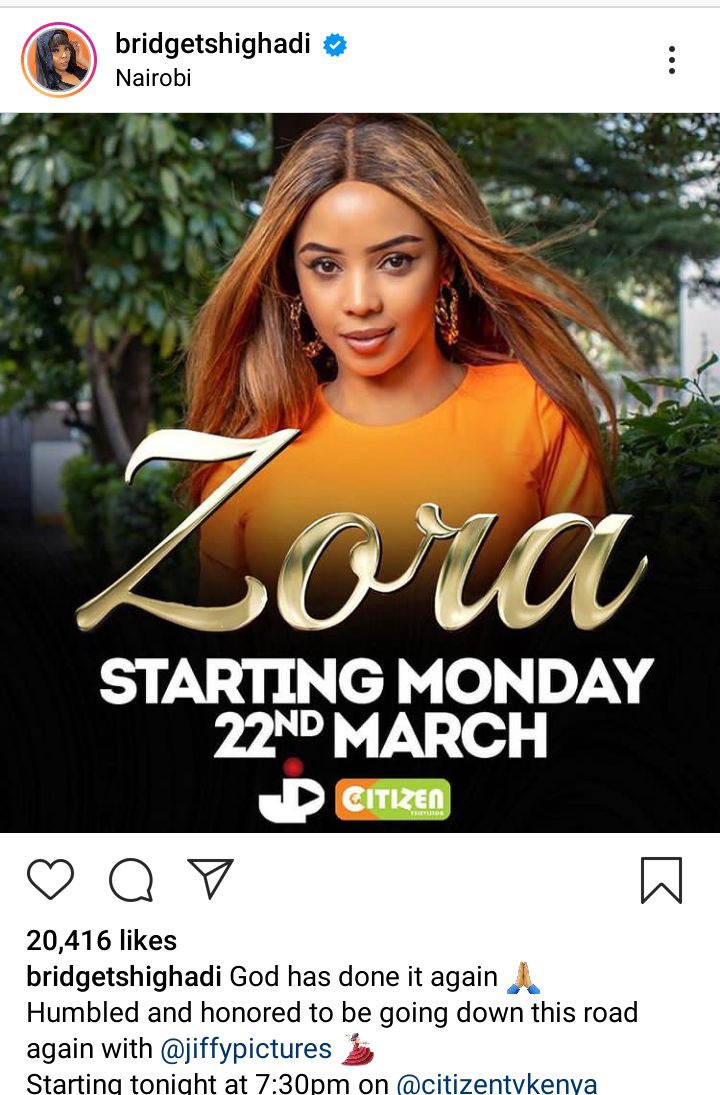
Task: View the 20,416 likes list
Action: pyautogui.click(x=101, y=940)
